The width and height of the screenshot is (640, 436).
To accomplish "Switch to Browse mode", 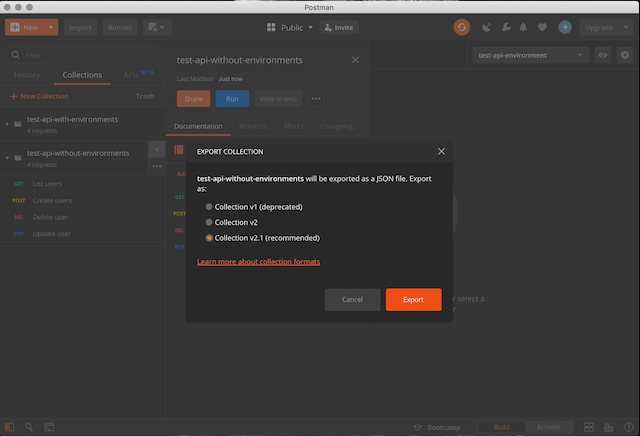I will tap(549, 427).
